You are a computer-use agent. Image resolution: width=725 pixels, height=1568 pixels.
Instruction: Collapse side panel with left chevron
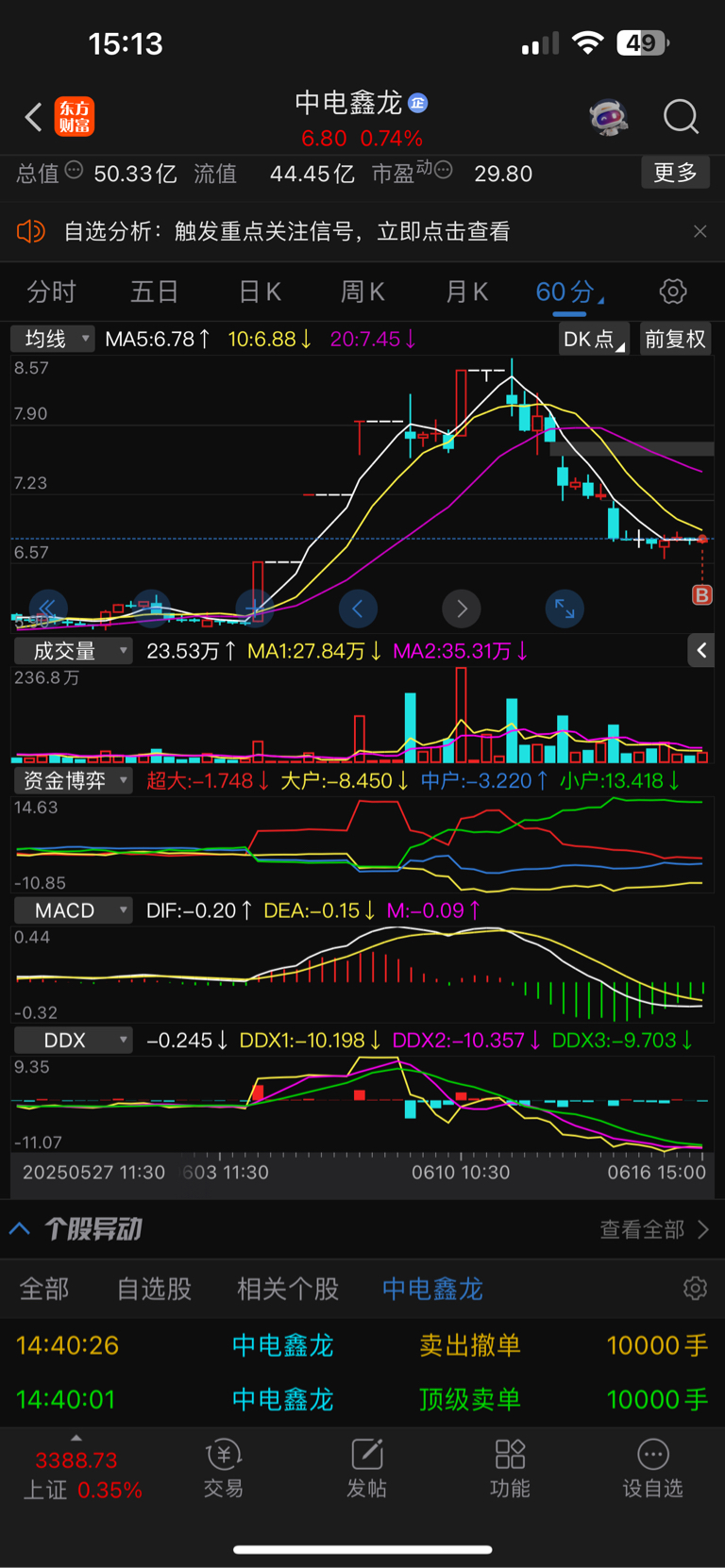(x=701, y=650)
